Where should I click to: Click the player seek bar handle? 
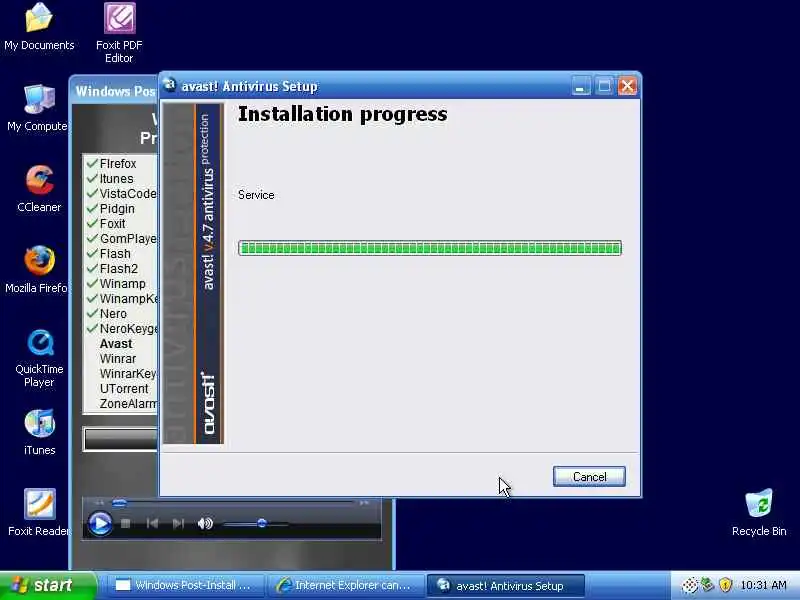click(119, 504)
